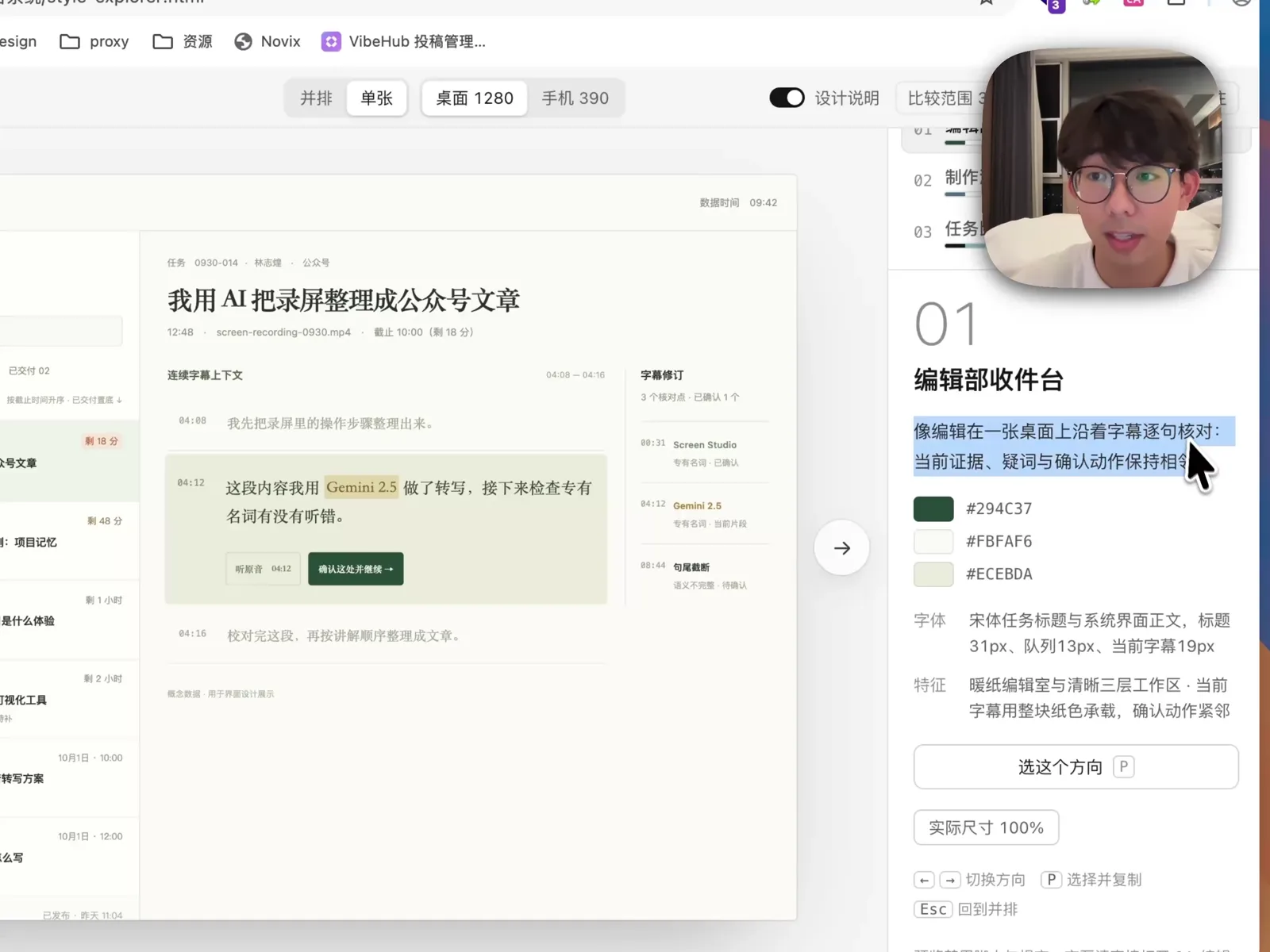Click the left arrow key hint

[924, 880]
